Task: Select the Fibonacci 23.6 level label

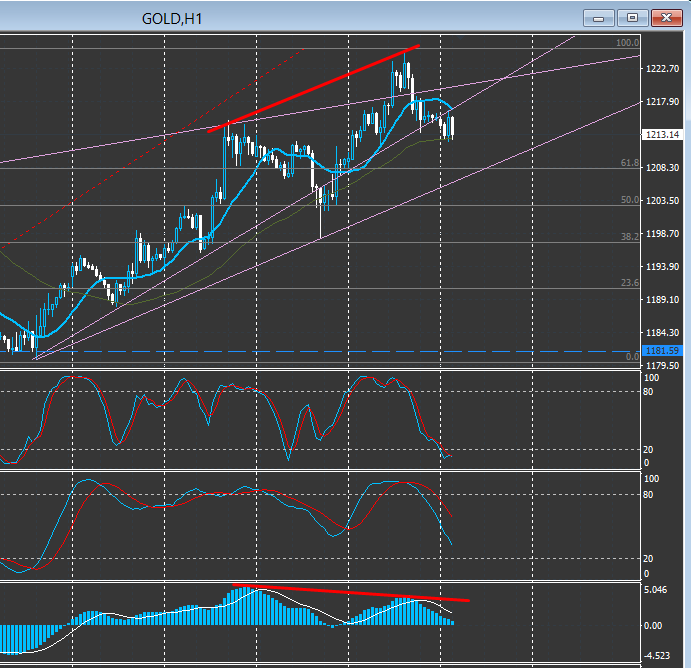Action: click(x=629, y=283)
